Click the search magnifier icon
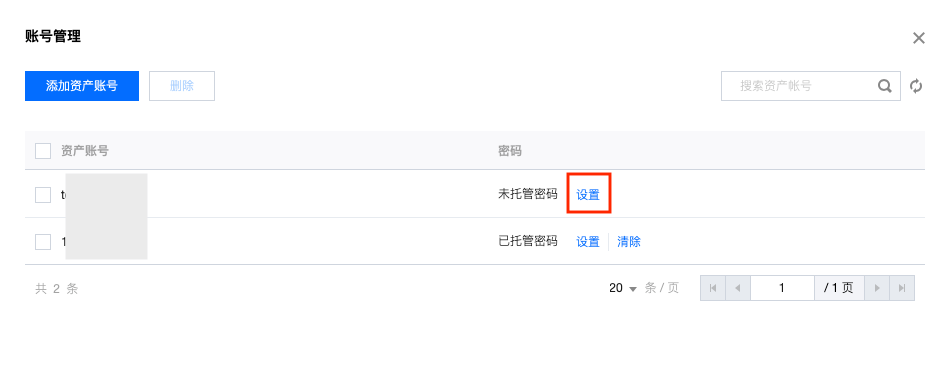Screen dimensions: 949x365 click(885, 86)
